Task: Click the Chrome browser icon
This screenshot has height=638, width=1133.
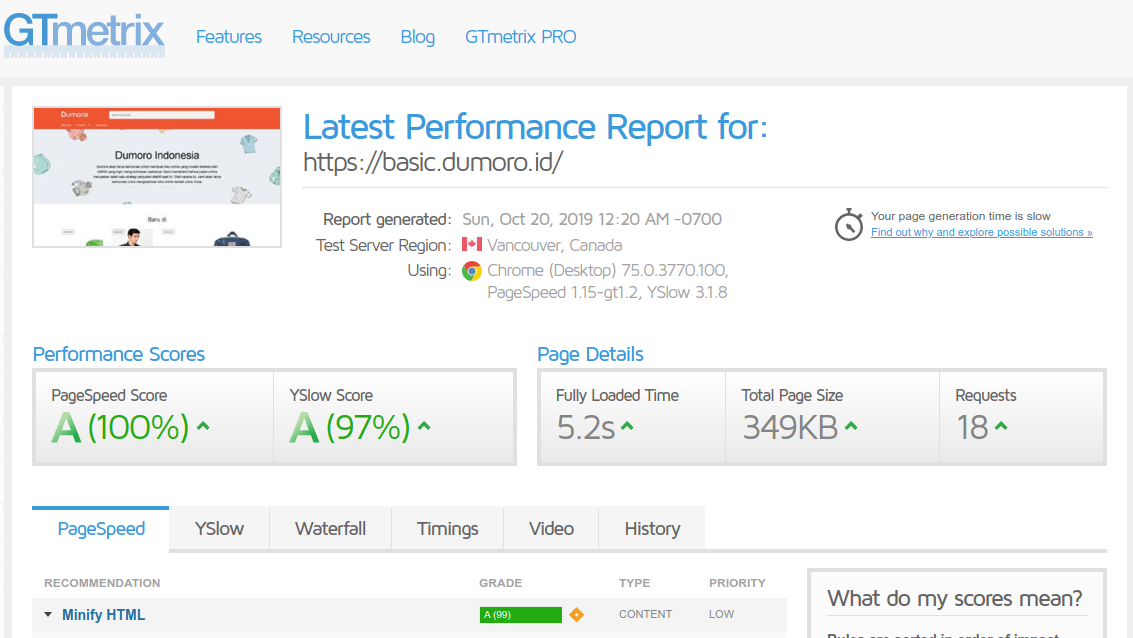Action: (472, 271)
